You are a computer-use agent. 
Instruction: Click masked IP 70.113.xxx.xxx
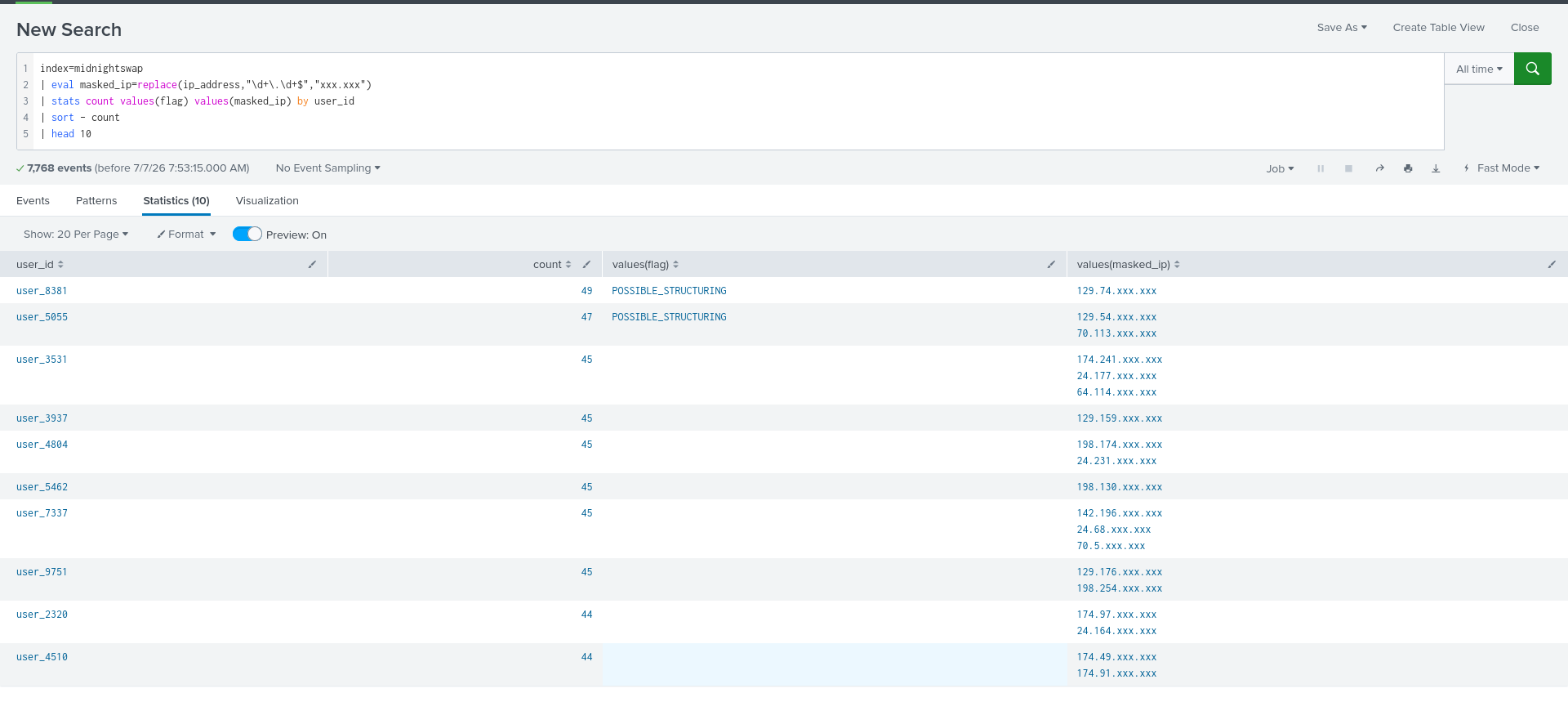[1116, 333]
